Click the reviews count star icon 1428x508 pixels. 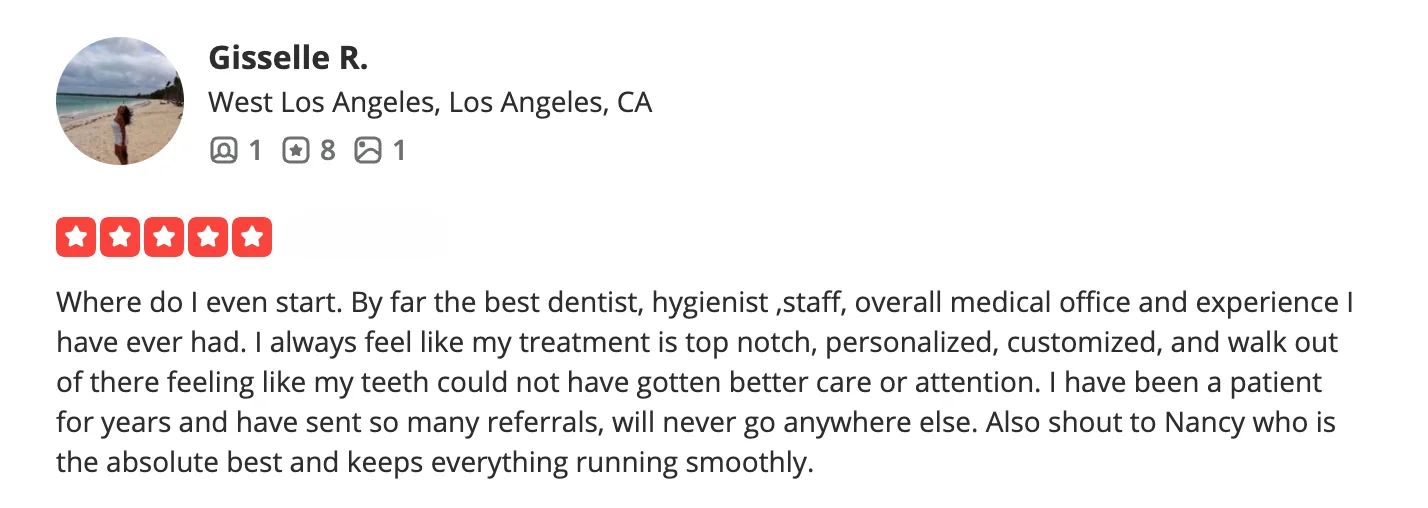point(296,151)
